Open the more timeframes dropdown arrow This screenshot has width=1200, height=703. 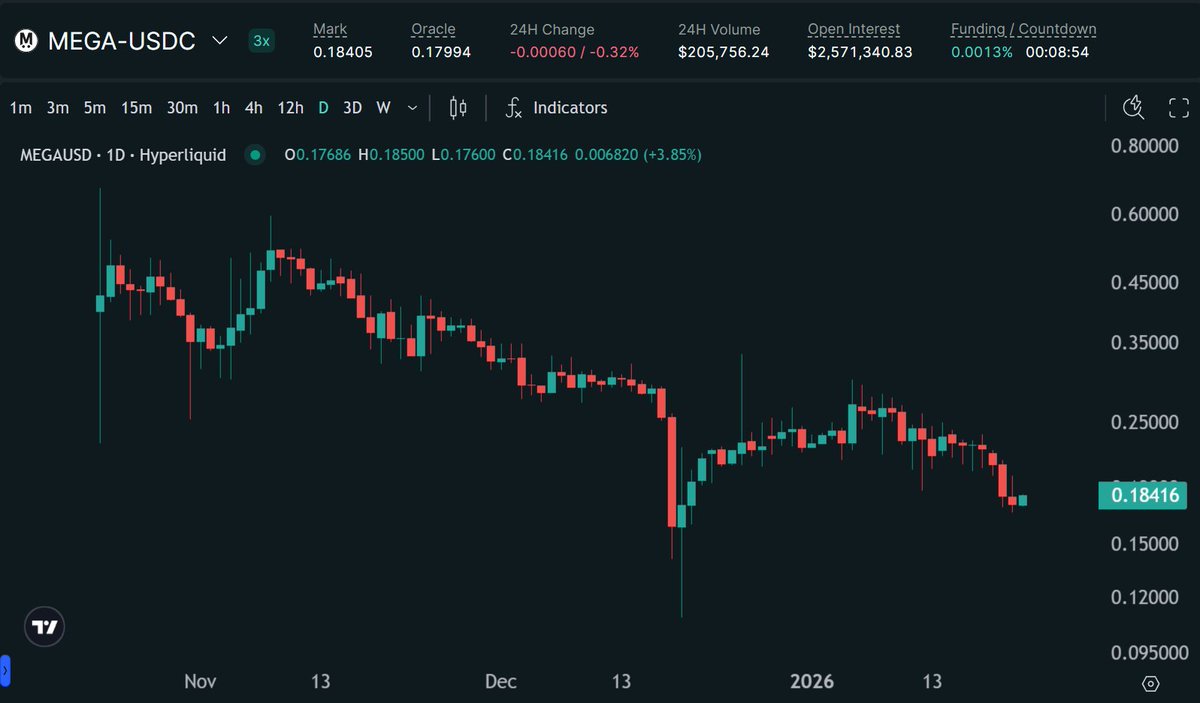tap(412, 108)
